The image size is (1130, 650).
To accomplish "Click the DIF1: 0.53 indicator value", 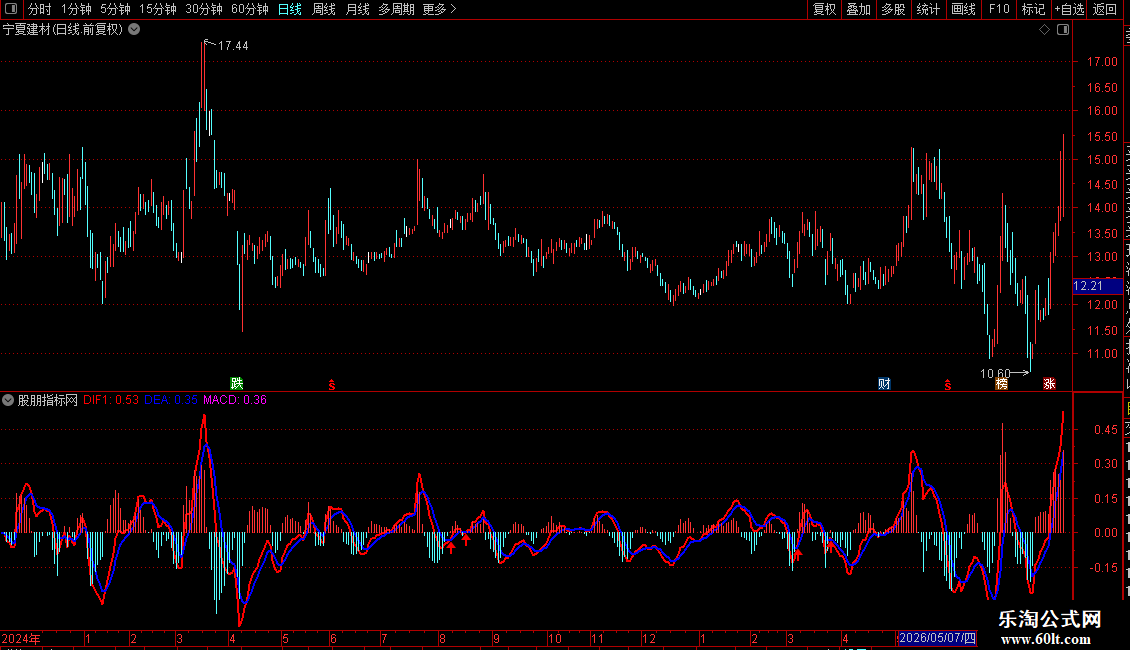I will click(x=111, y=400).
